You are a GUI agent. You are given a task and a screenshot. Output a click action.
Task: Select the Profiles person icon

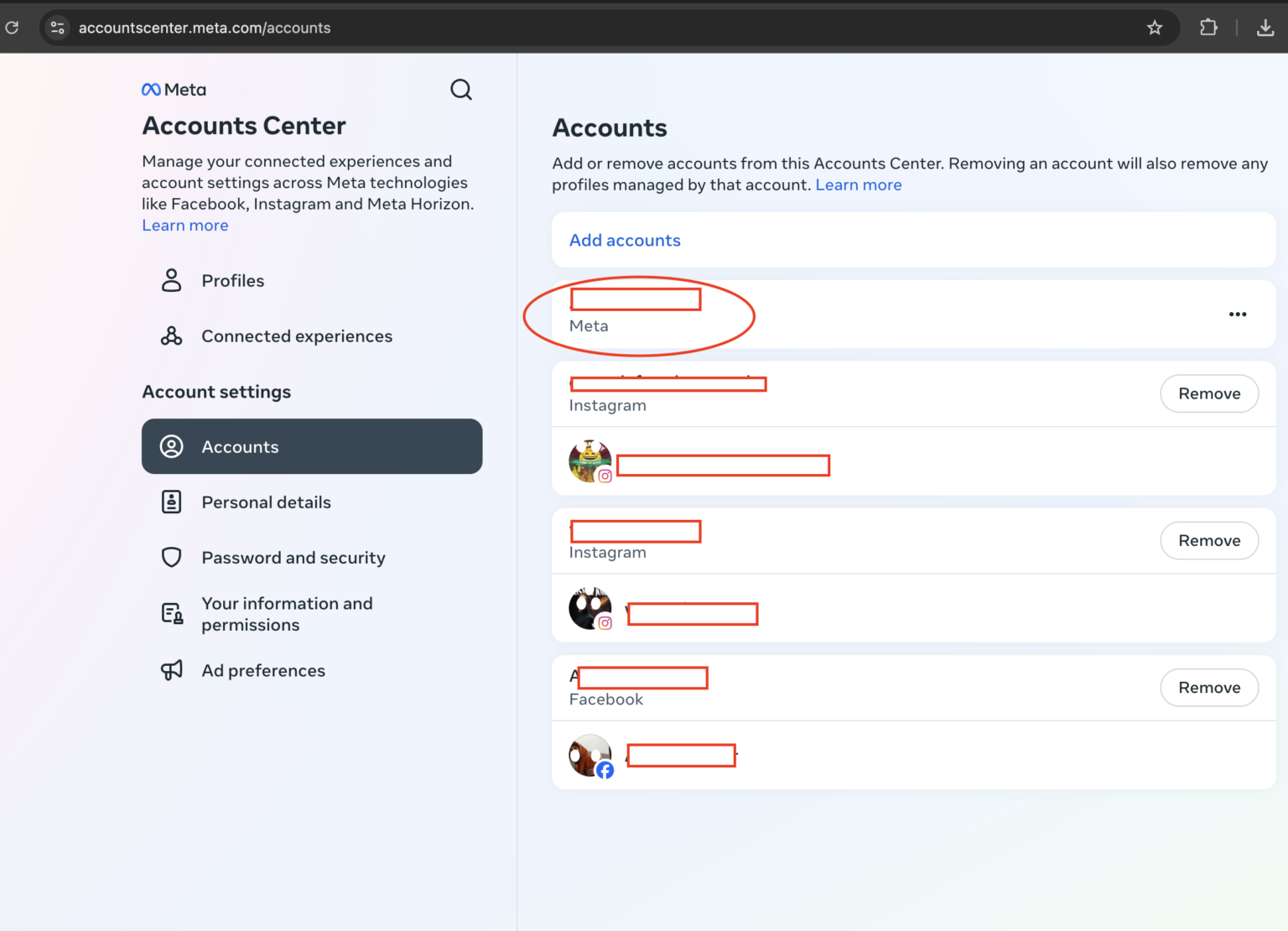click(171, 279)
